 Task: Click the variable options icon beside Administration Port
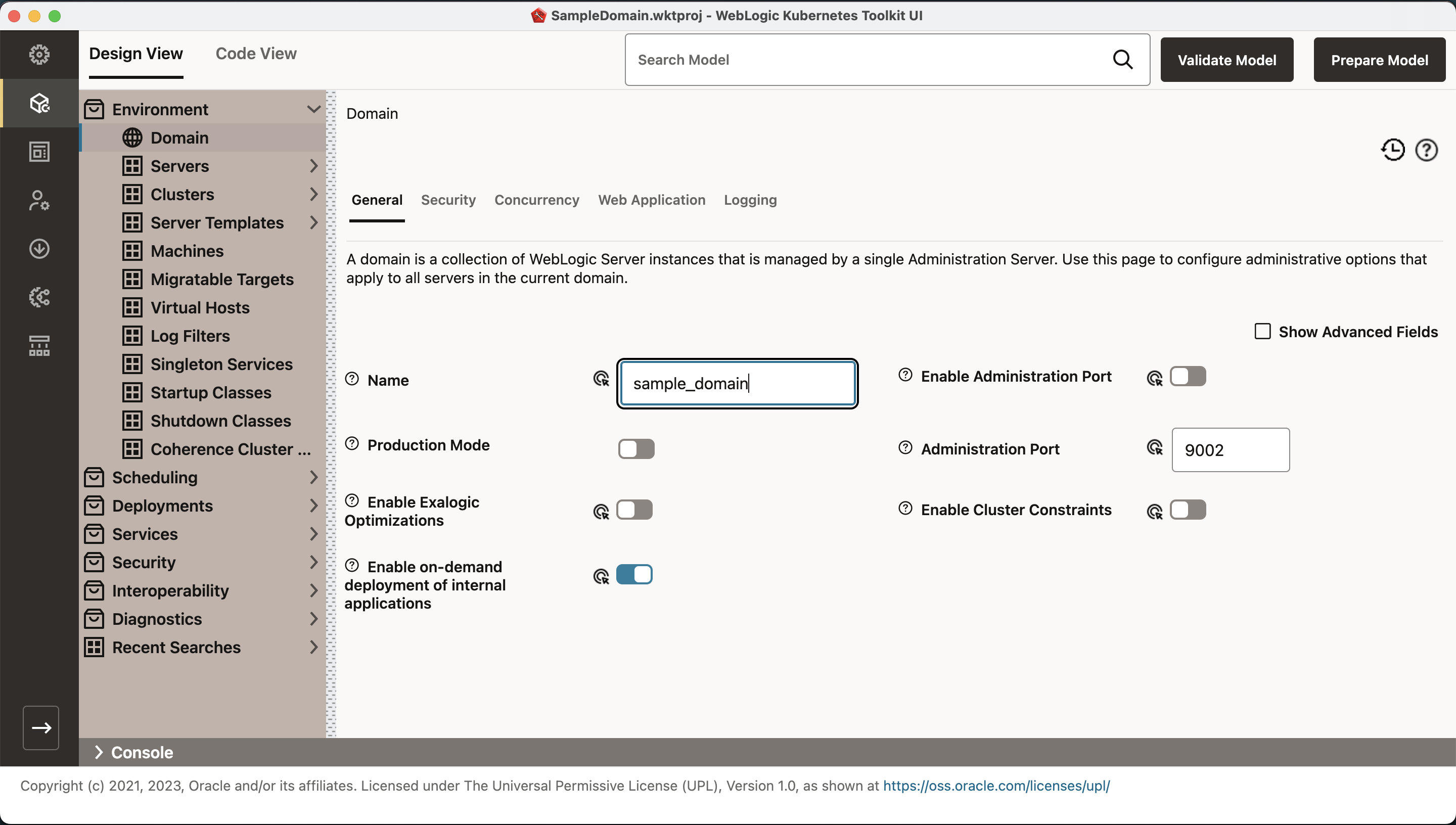point(1154,447)
